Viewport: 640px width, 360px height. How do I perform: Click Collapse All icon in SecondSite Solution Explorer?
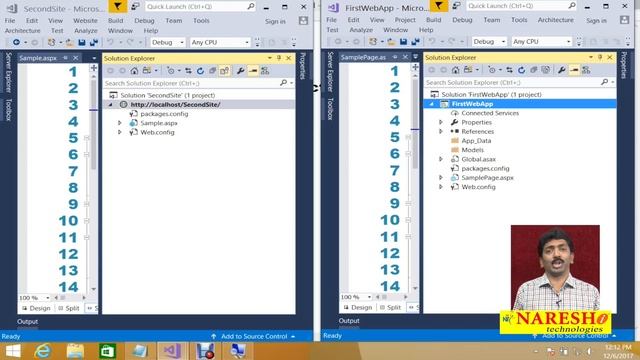coord(212,71)
